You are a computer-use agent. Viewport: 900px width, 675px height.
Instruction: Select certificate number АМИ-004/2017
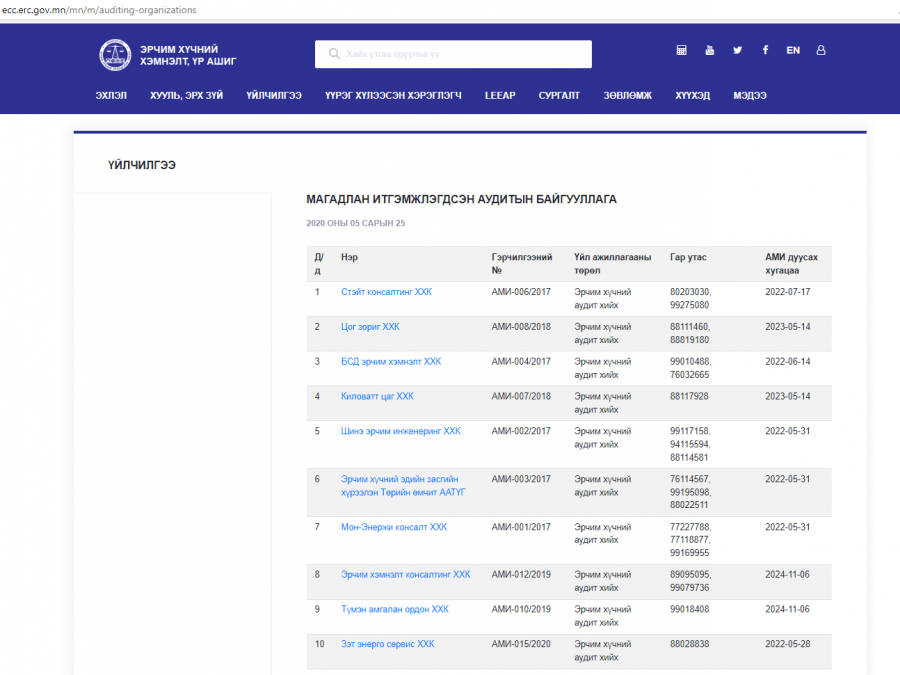point(521,362)
